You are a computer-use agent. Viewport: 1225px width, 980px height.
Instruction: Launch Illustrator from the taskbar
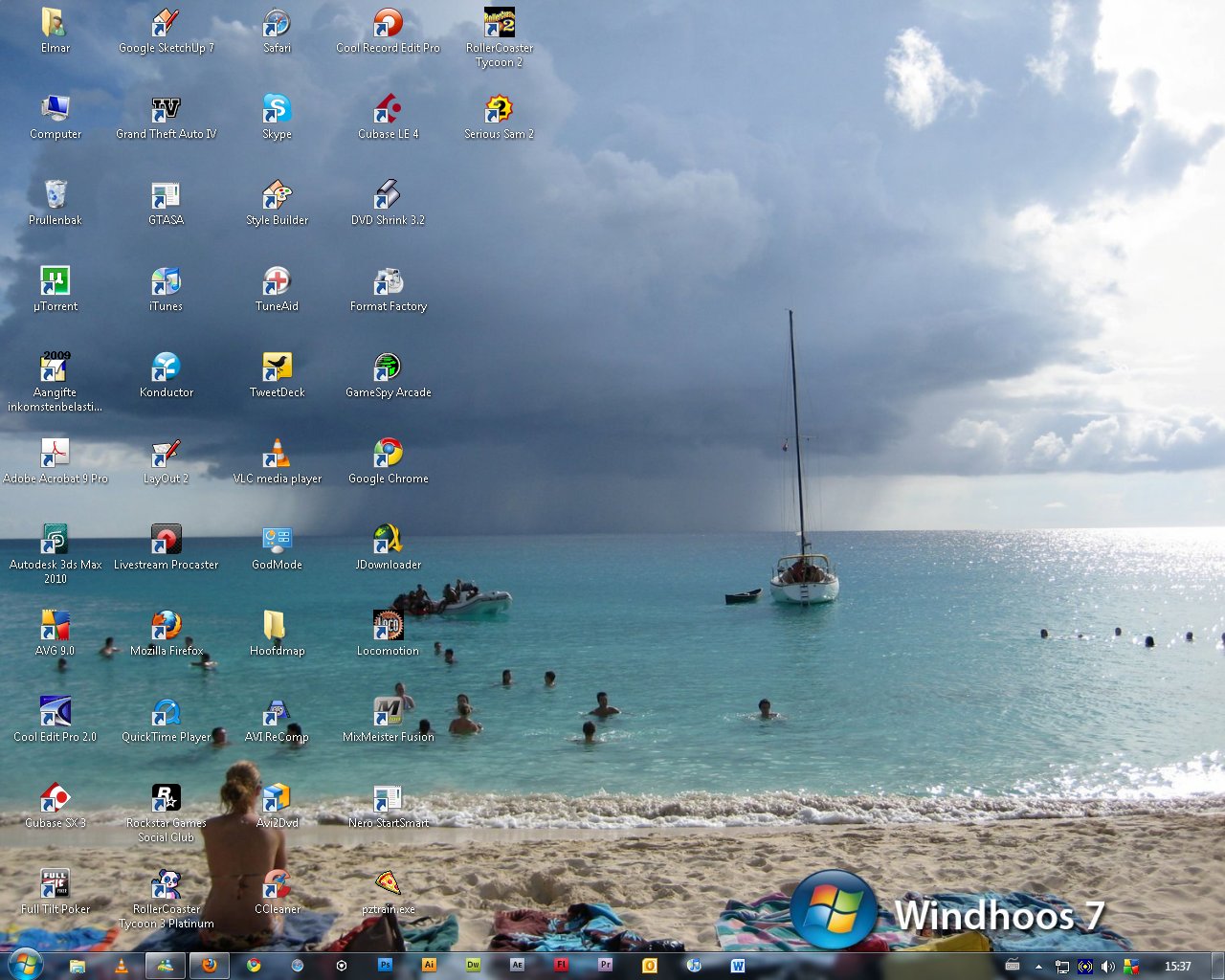(x=429, y=966)
